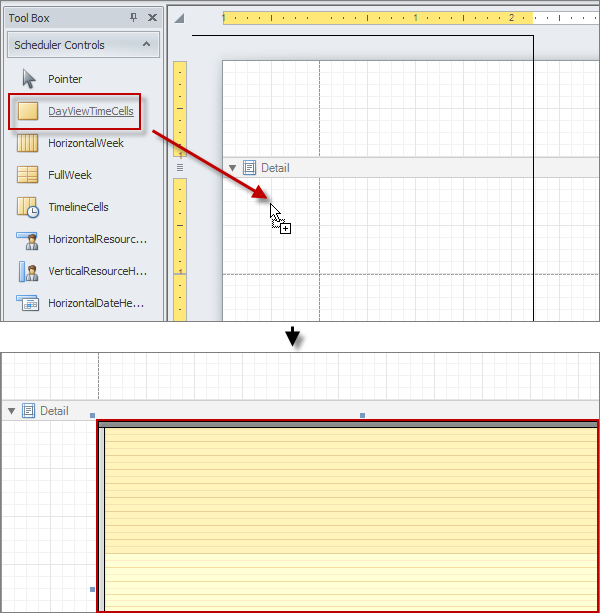Collapse the Scheduler Controls group
The width and height of the screenshot is (600, 613).
[146, 45]
